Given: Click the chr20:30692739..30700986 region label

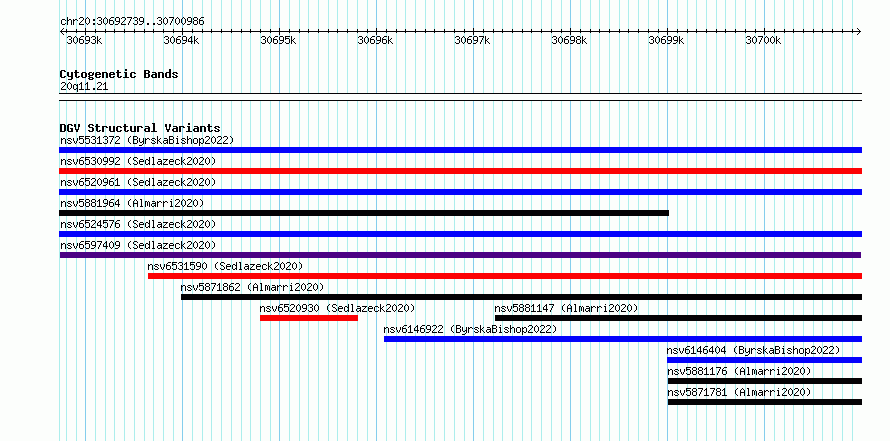Looking at the screenshot, I should click(x=132, y=22).
